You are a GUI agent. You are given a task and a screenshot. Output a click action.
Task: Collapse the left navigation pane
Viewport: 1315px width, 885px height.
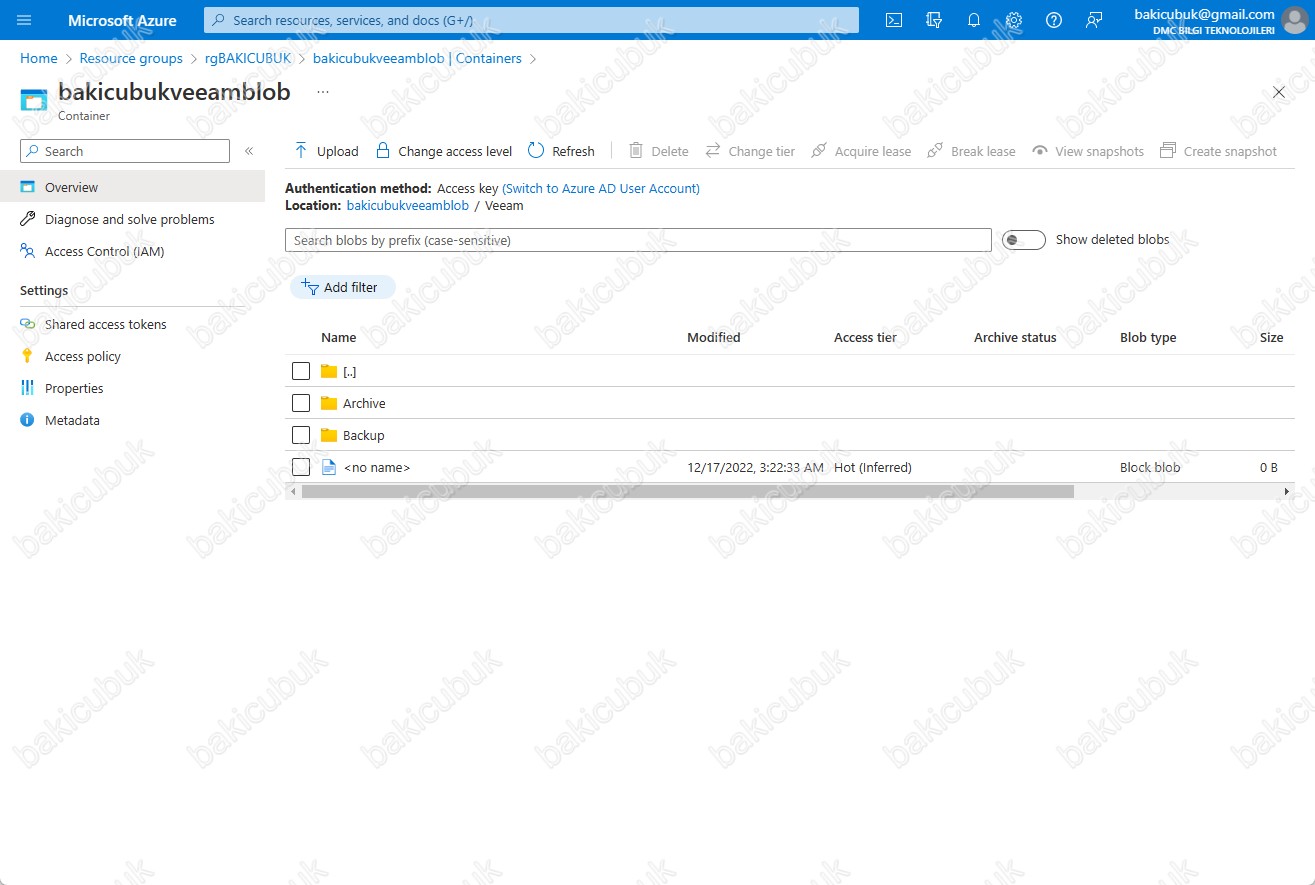click(x=249, y=151)
